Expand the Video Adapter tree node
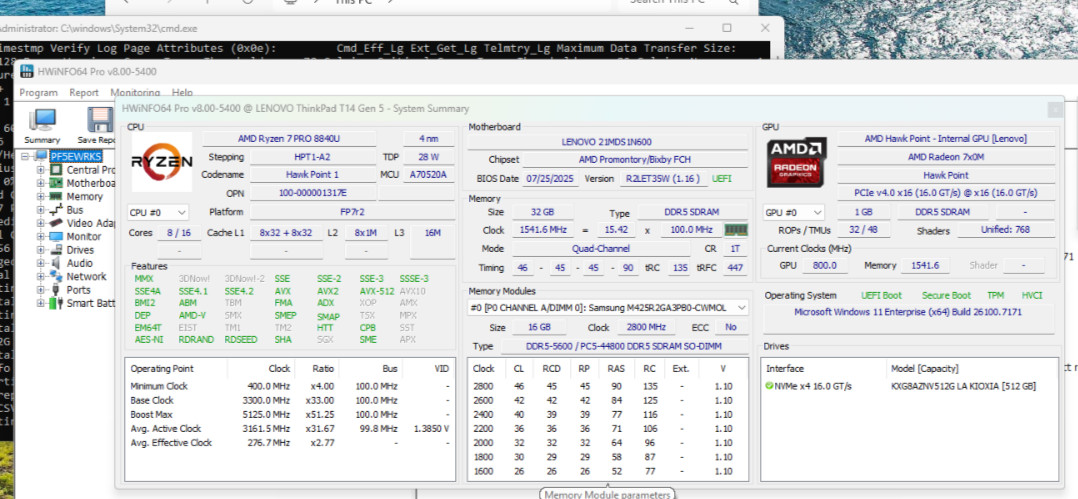 [41, 223]
